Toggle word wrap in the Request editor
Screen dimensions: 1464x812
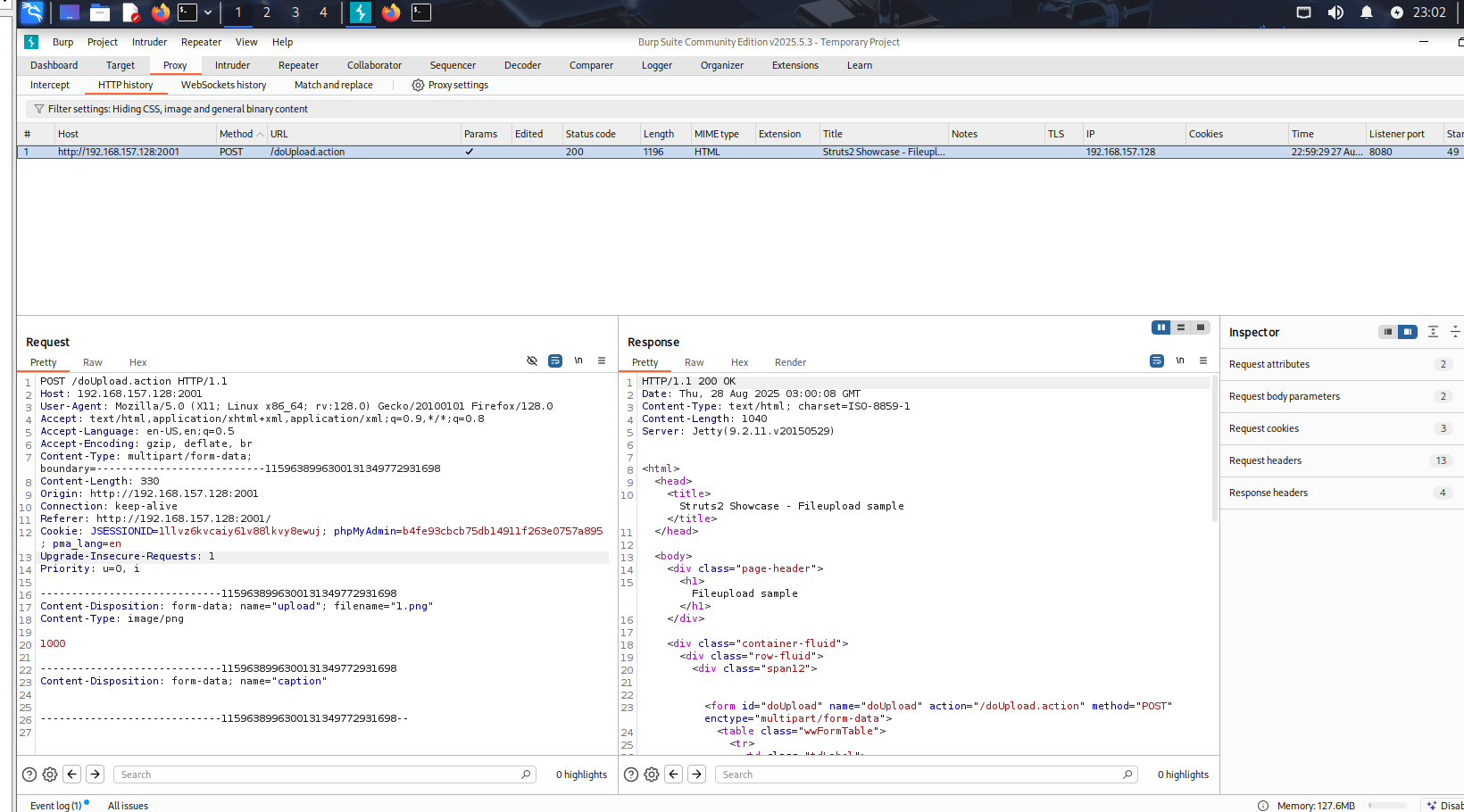pos(555,360)
